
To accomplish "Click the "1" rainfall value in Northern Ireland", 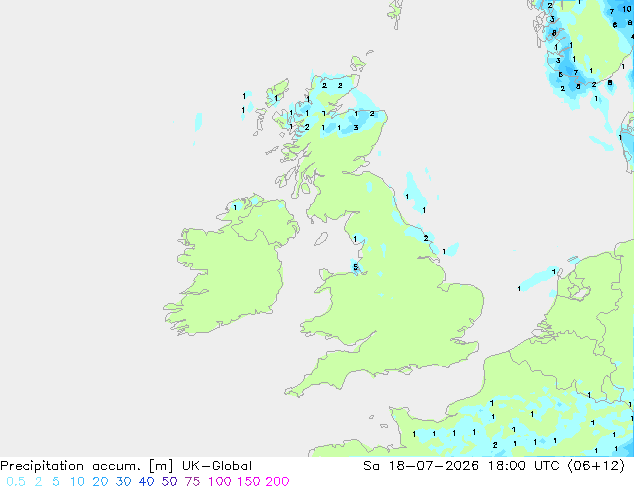I will point(235,207).
